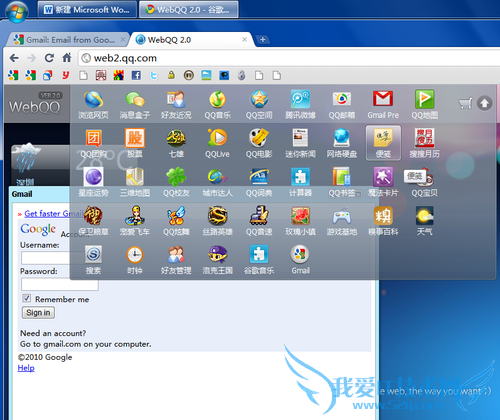Open the 糗事百科 app icon

[383, 221]
